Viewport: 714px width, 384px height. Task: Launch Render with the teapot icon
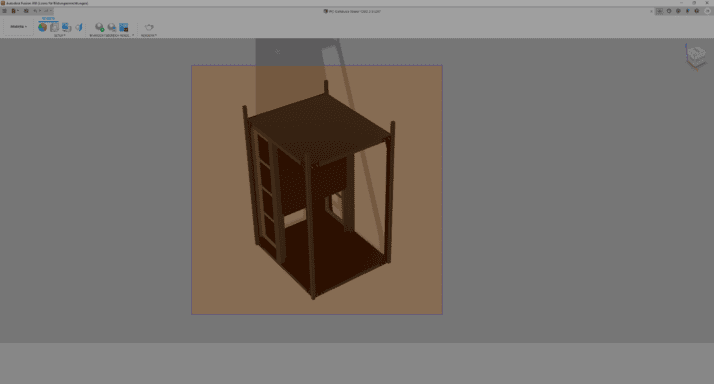(x=149, y=27)
